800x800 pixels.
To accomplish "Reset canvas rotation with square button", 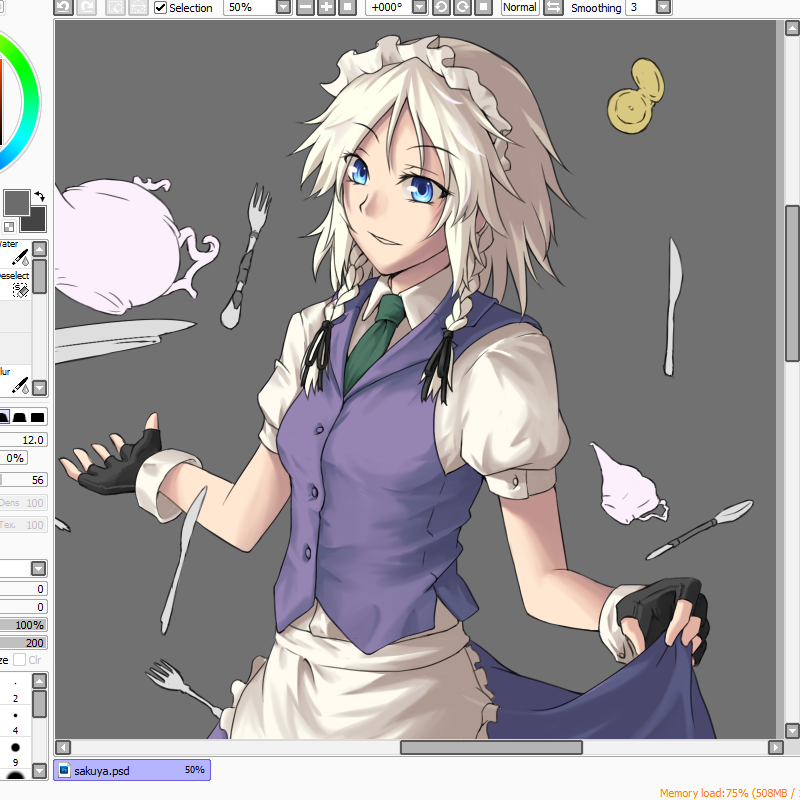I will [484, 7].
